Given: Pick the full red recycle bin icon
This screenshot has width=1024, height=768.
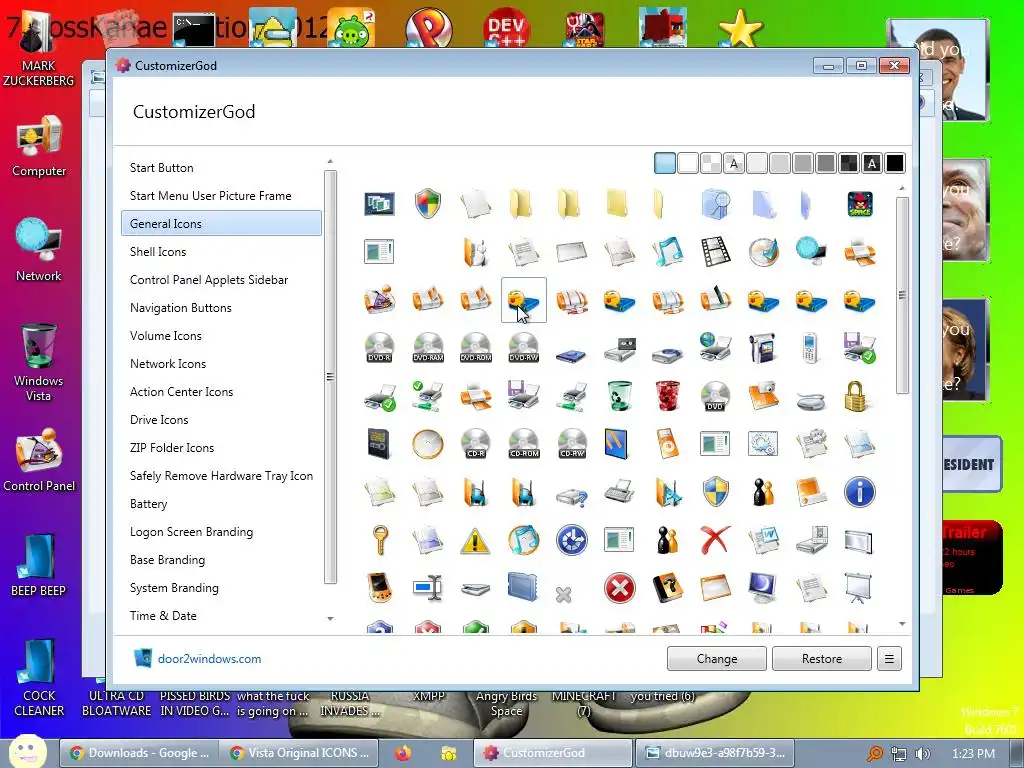Looking at the screenshot, I should (667, 396).
